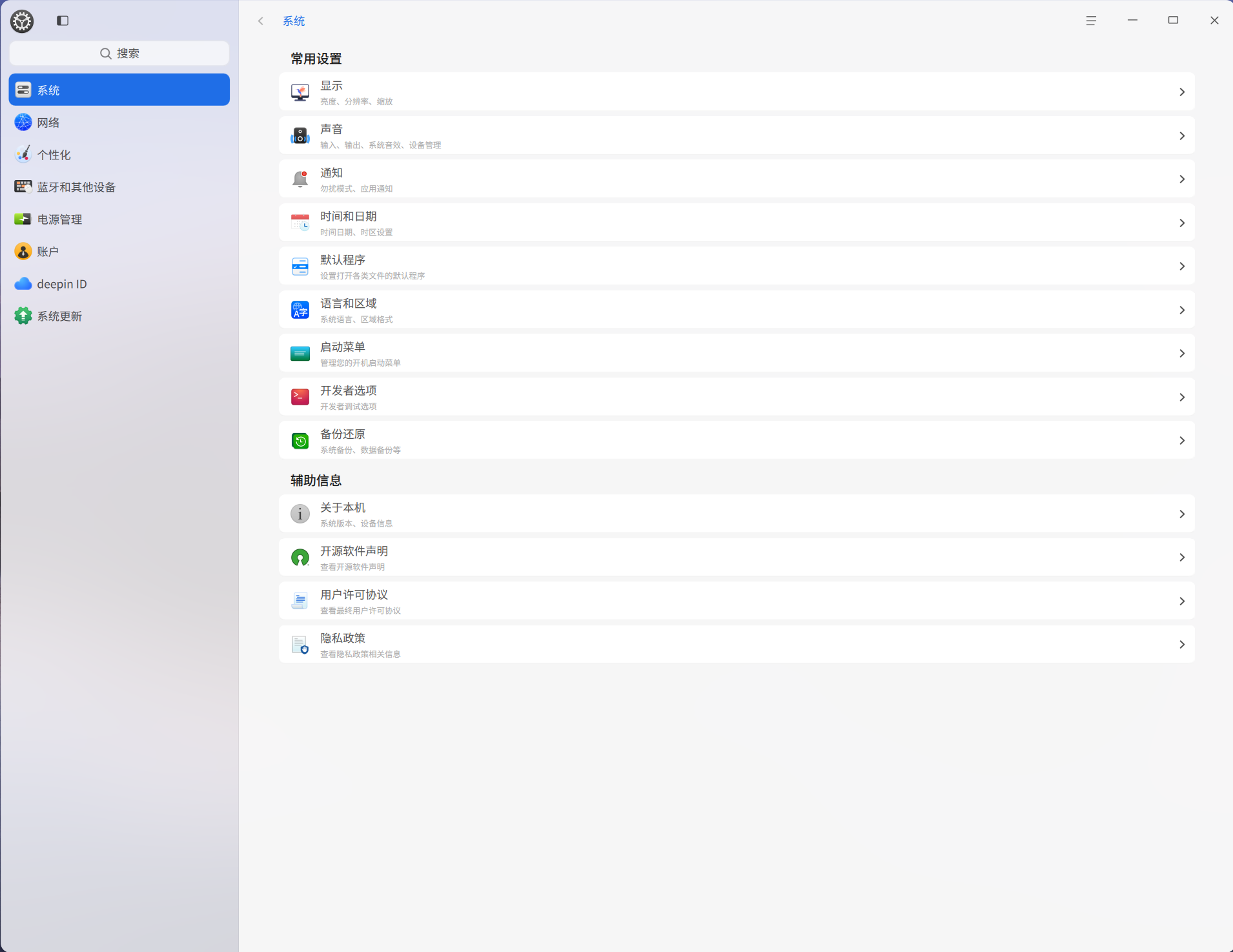The height and width of the screenshot is (952, 1233).
Task: Click the 隐私政策 shield document icon
Action: (300, 645)
